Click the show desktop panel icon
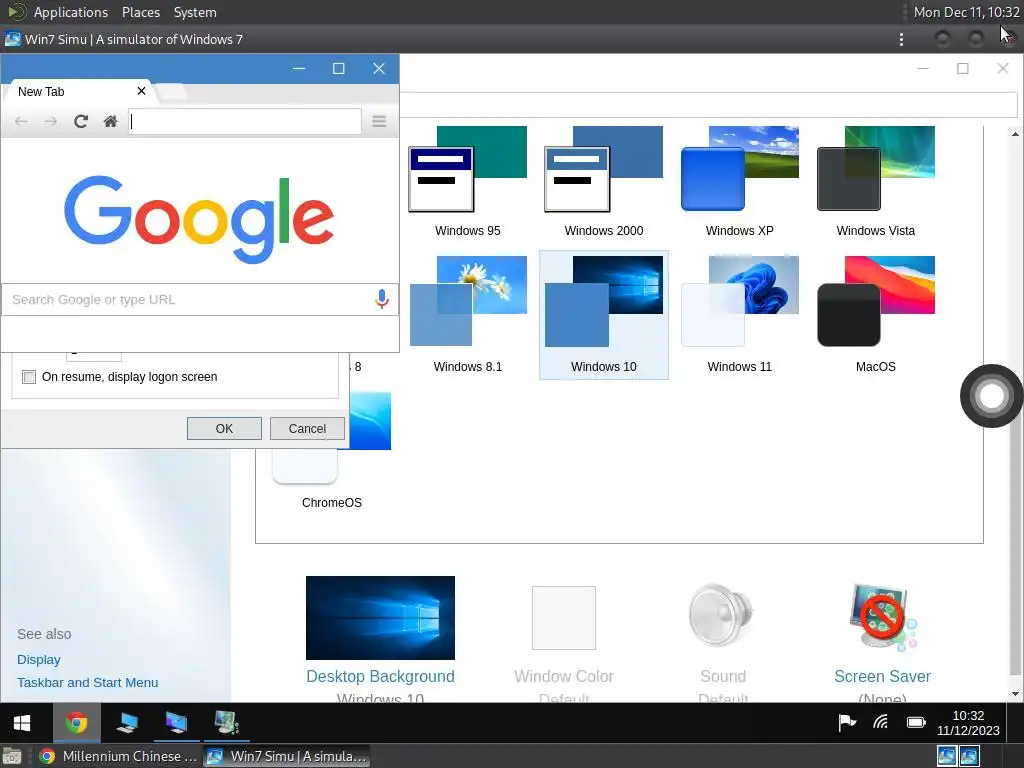1024x768 pixels. coord(12,756)
